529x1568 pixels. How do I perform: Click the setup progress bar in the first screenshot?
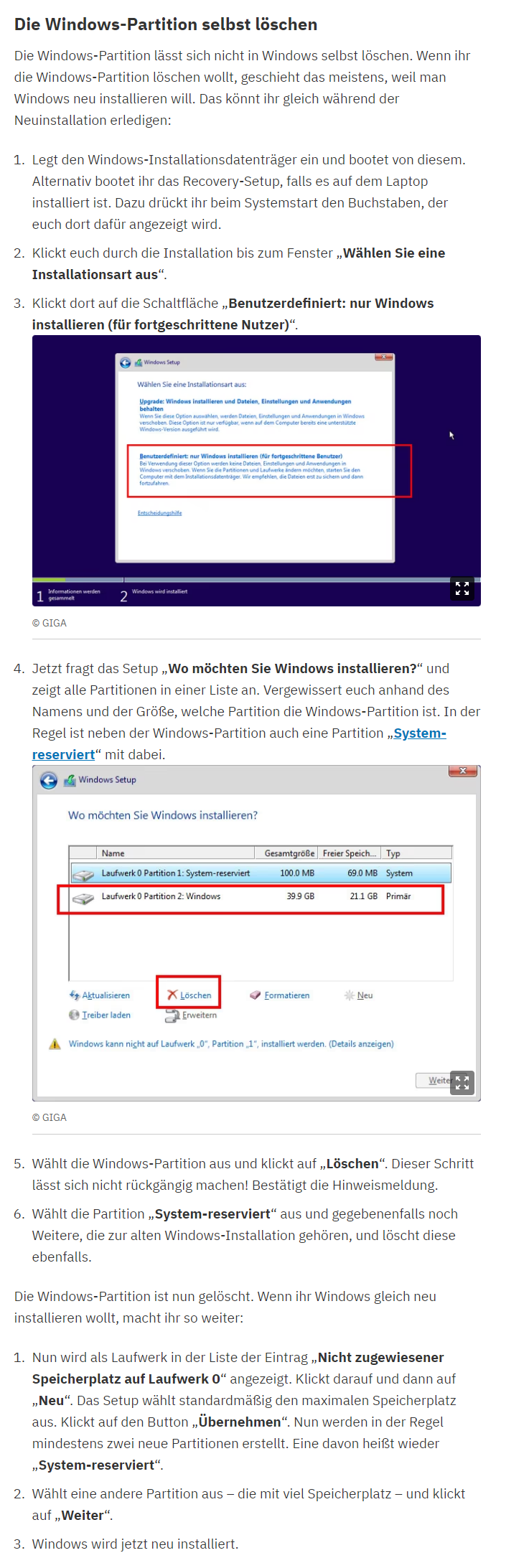pyautogui.click(x=256, y=580)
